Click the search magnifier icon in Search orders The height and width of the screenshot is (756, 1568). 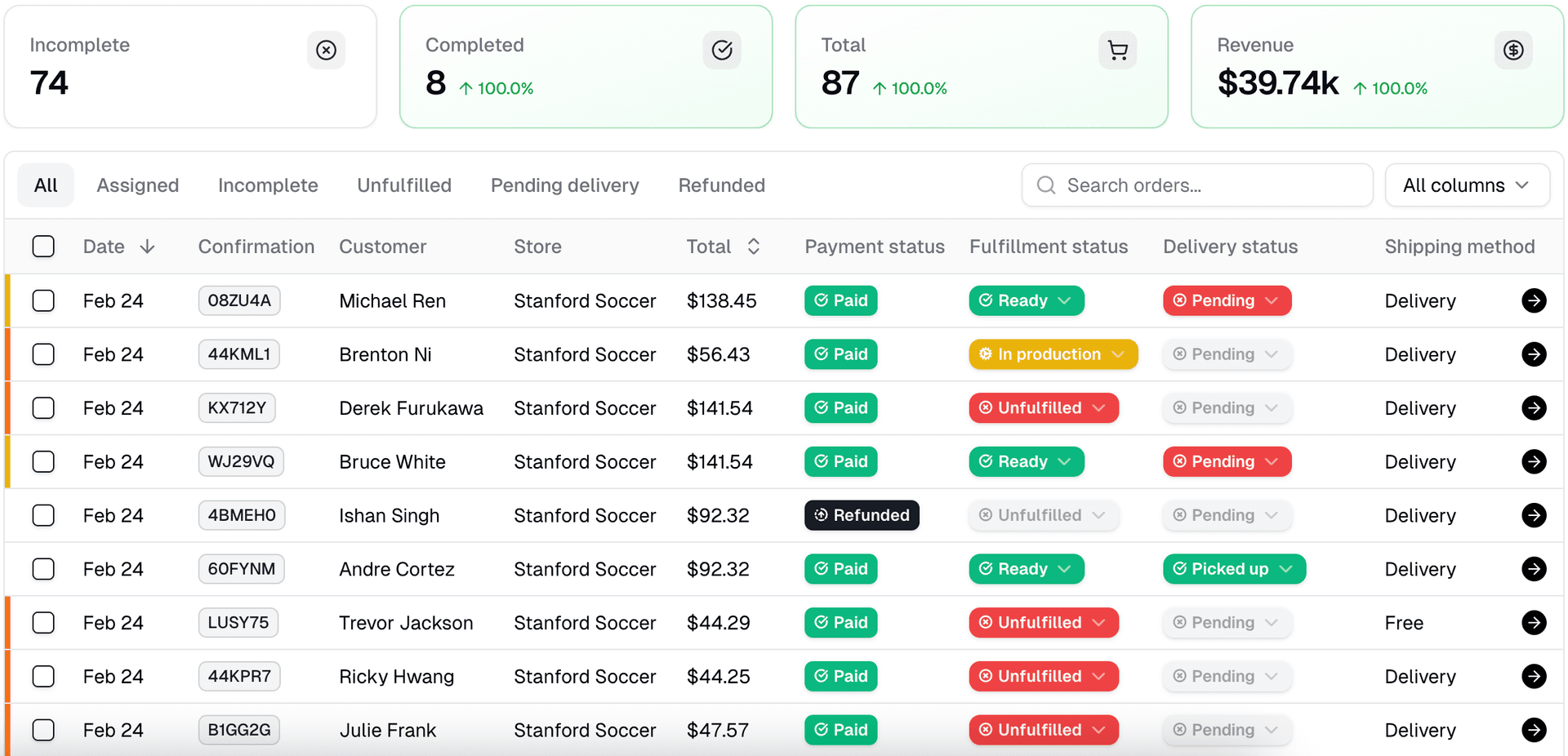click(x=1045, y=185)
